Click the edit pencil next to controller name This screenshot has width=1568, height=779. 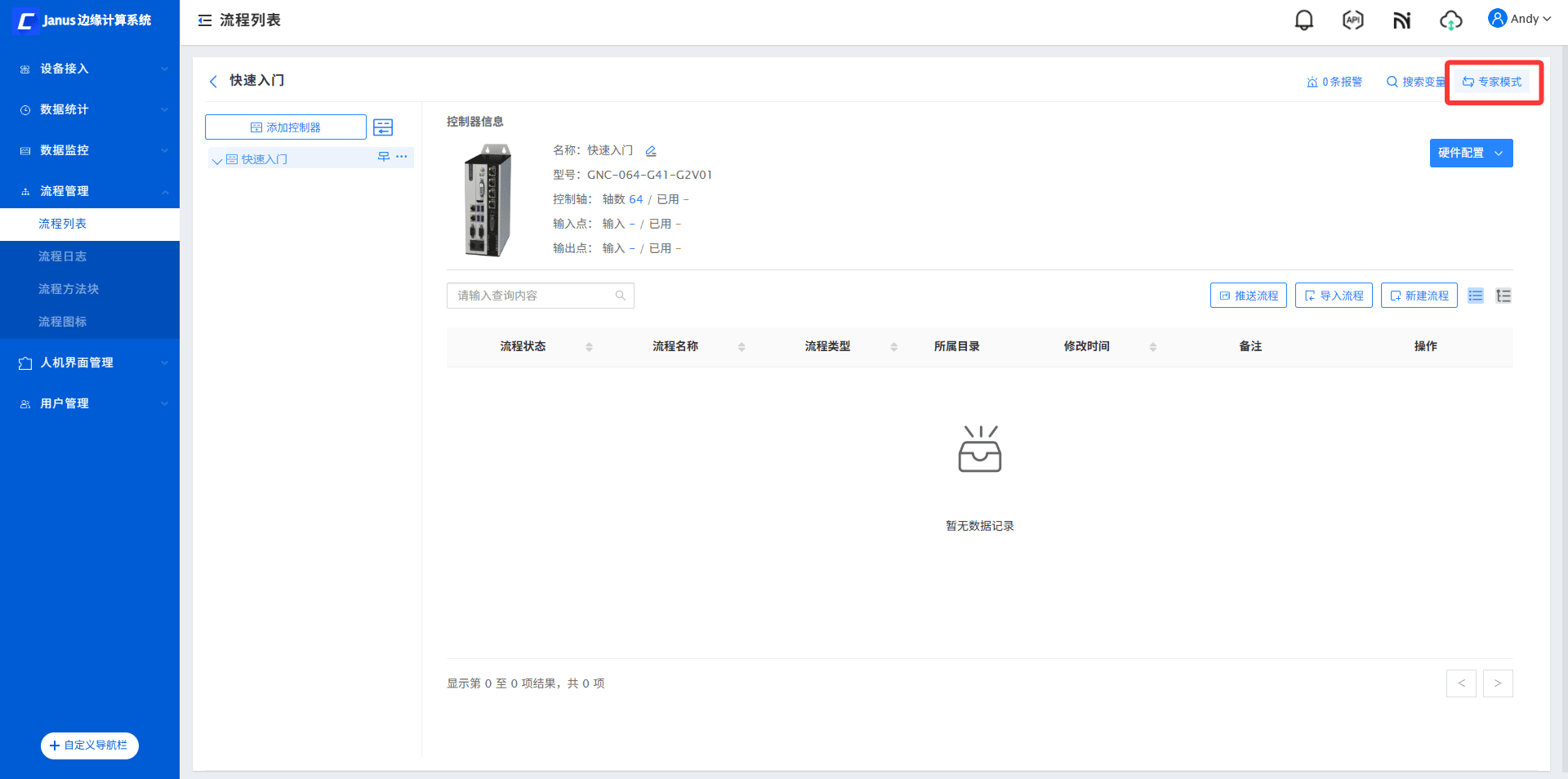pos(651,151)
